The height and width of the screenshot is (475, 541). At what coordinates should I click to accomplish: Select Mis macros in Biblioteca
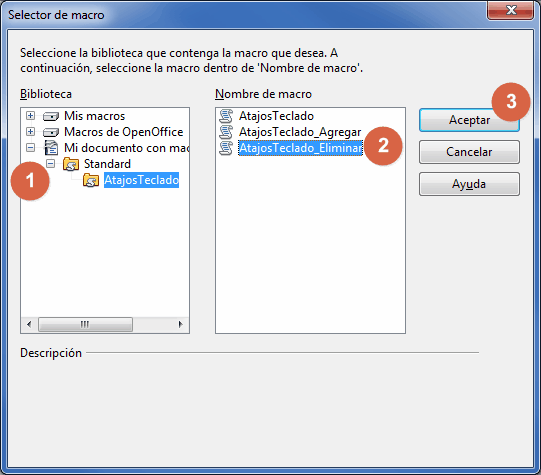coord(95,116)
